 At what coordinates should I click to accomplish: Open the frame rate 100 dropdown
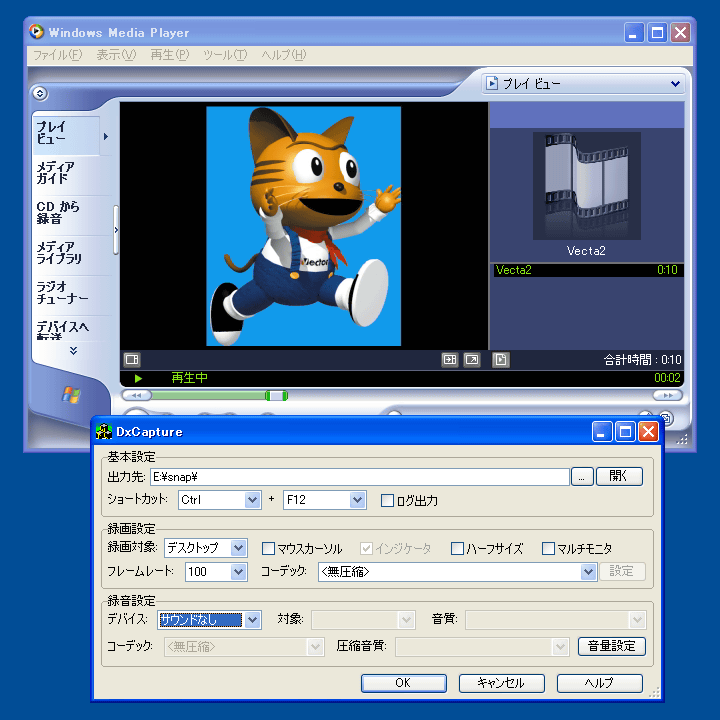(216, 572)
